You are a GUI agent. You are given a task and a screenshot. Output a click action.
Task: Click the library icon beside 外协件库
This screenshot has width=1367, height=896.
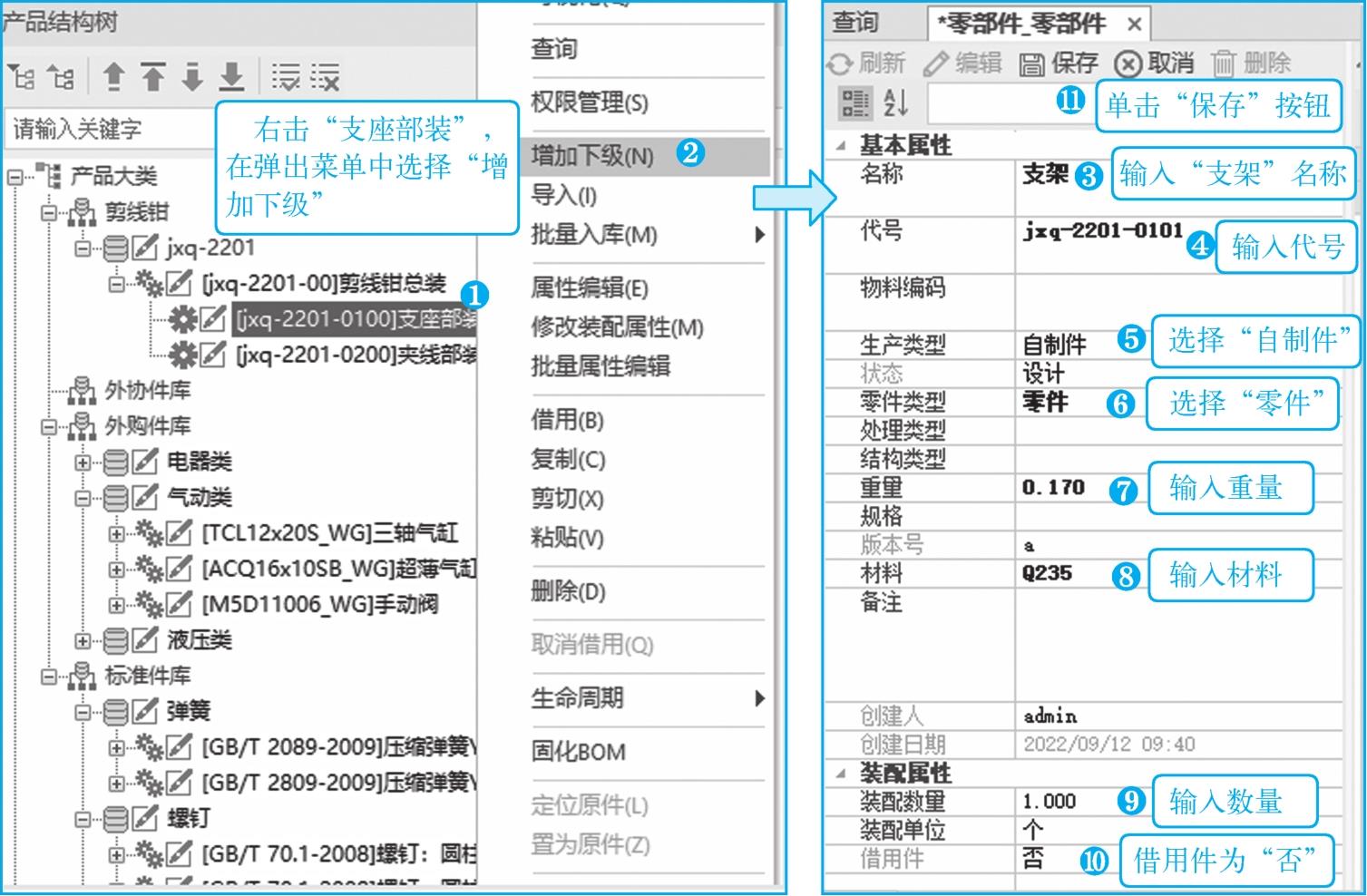(x=82, y=391)
